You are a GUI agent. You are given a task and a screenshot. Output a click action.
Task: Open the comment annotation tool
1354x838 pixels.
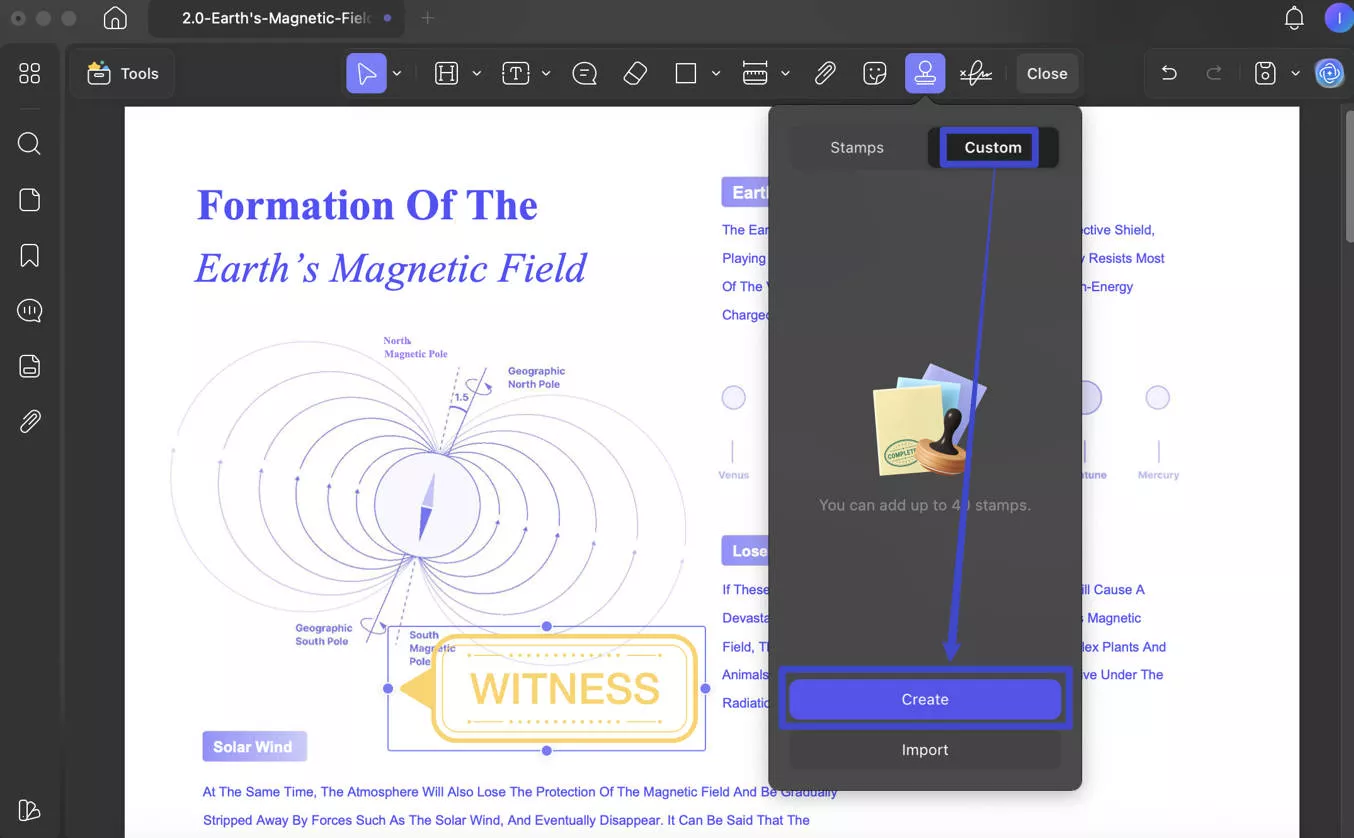pyautogui.click(x=585, y=72)
